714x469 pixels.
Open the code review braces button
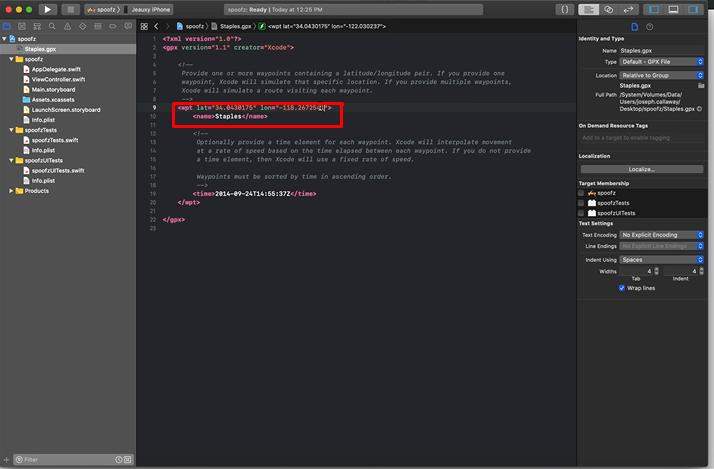(x=564, y=9)
